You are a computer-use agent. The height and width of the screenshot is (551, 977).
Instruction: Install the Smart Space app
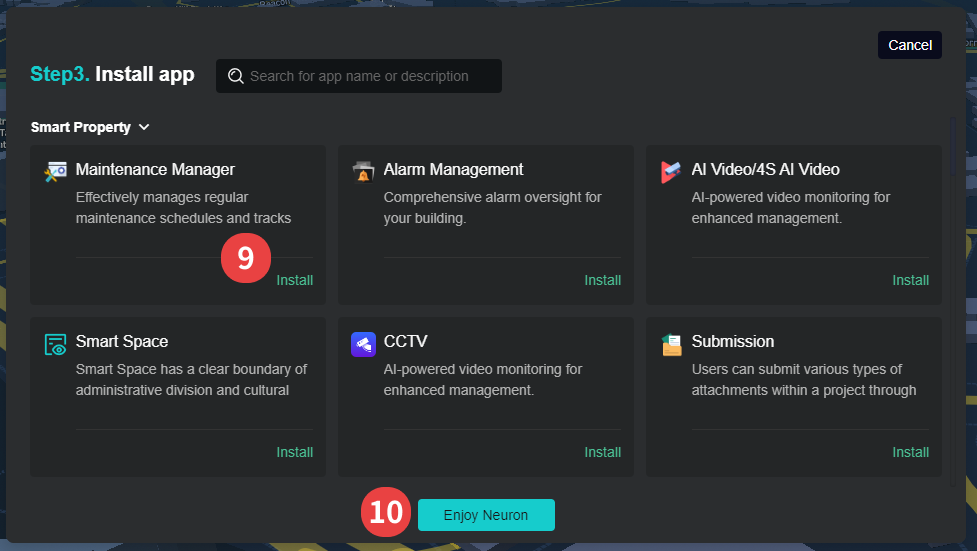tap(294, 453)
